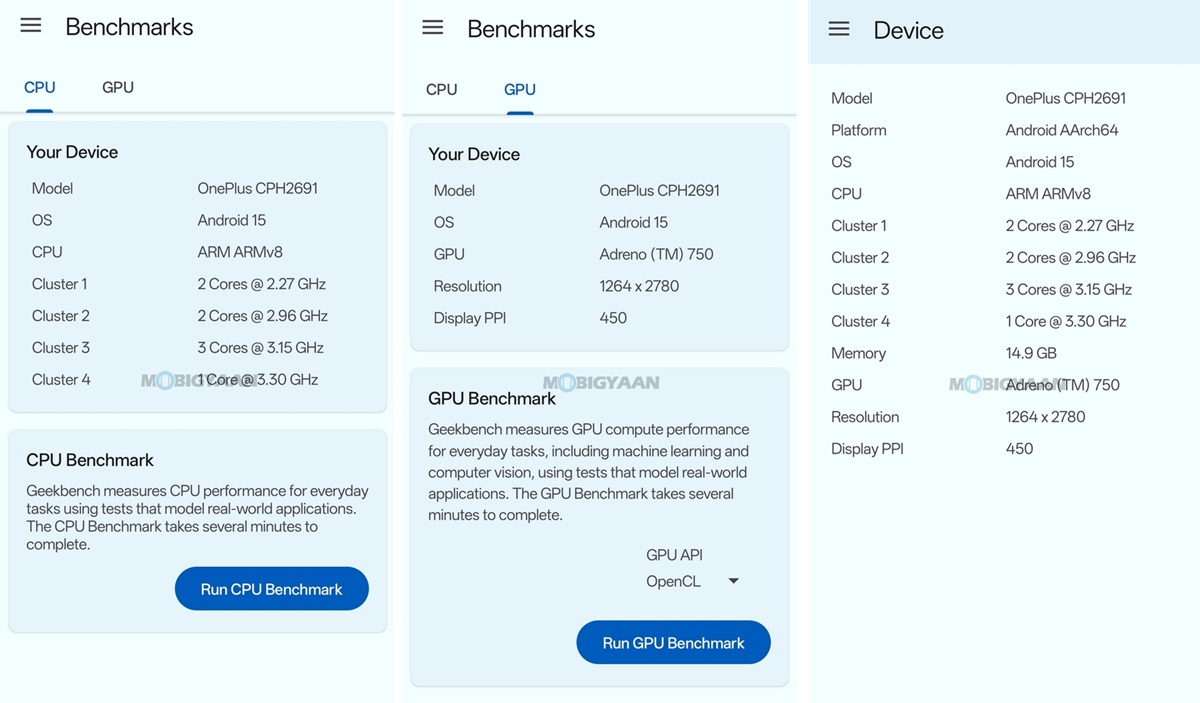Click '2 Cores @ 2.96 GHz' in CPU tab card

tap(263, 316)
